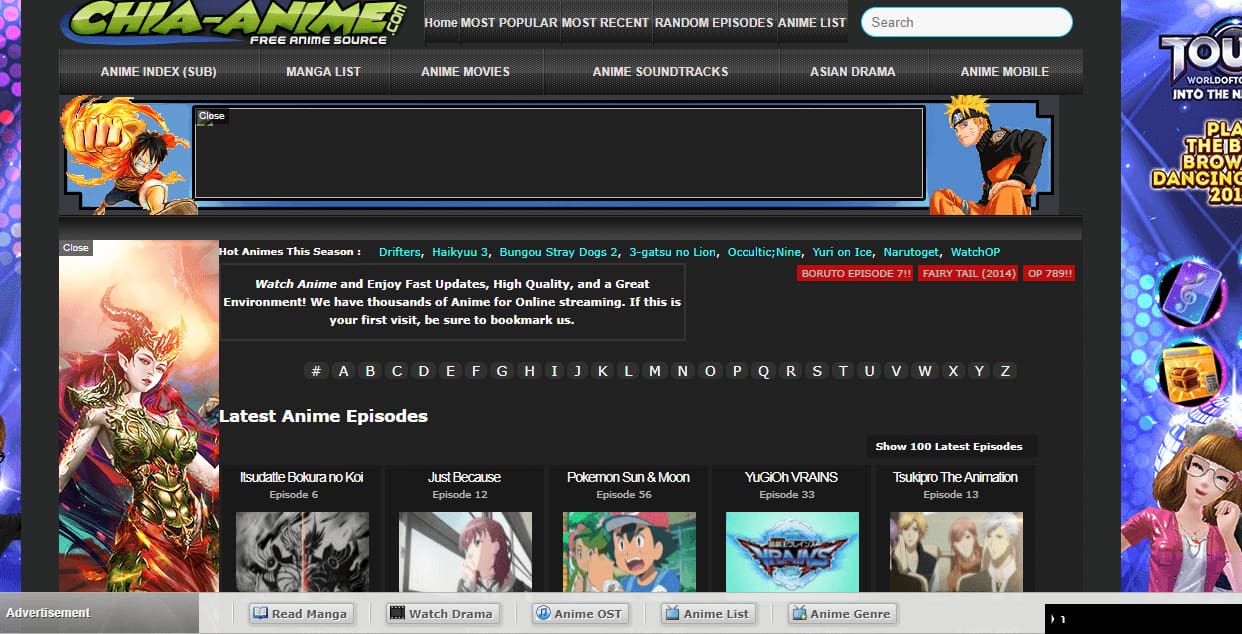
Task: Click the Chia-Anime site logo
Action: 235,22
